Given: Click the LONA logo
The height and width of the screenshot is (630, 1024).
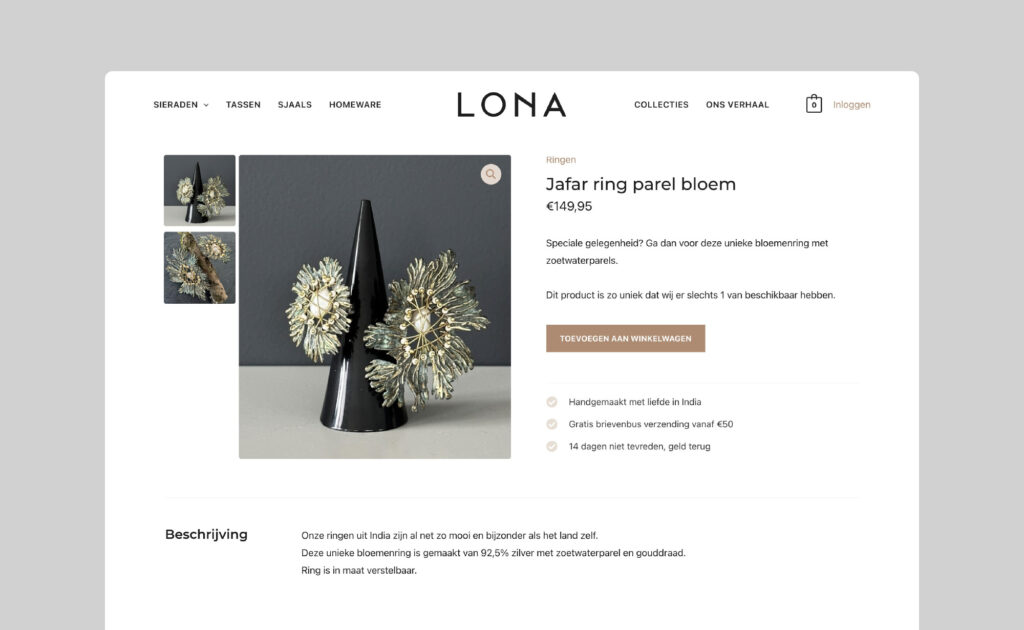Looking at the screenshot, I should point(511,104).
